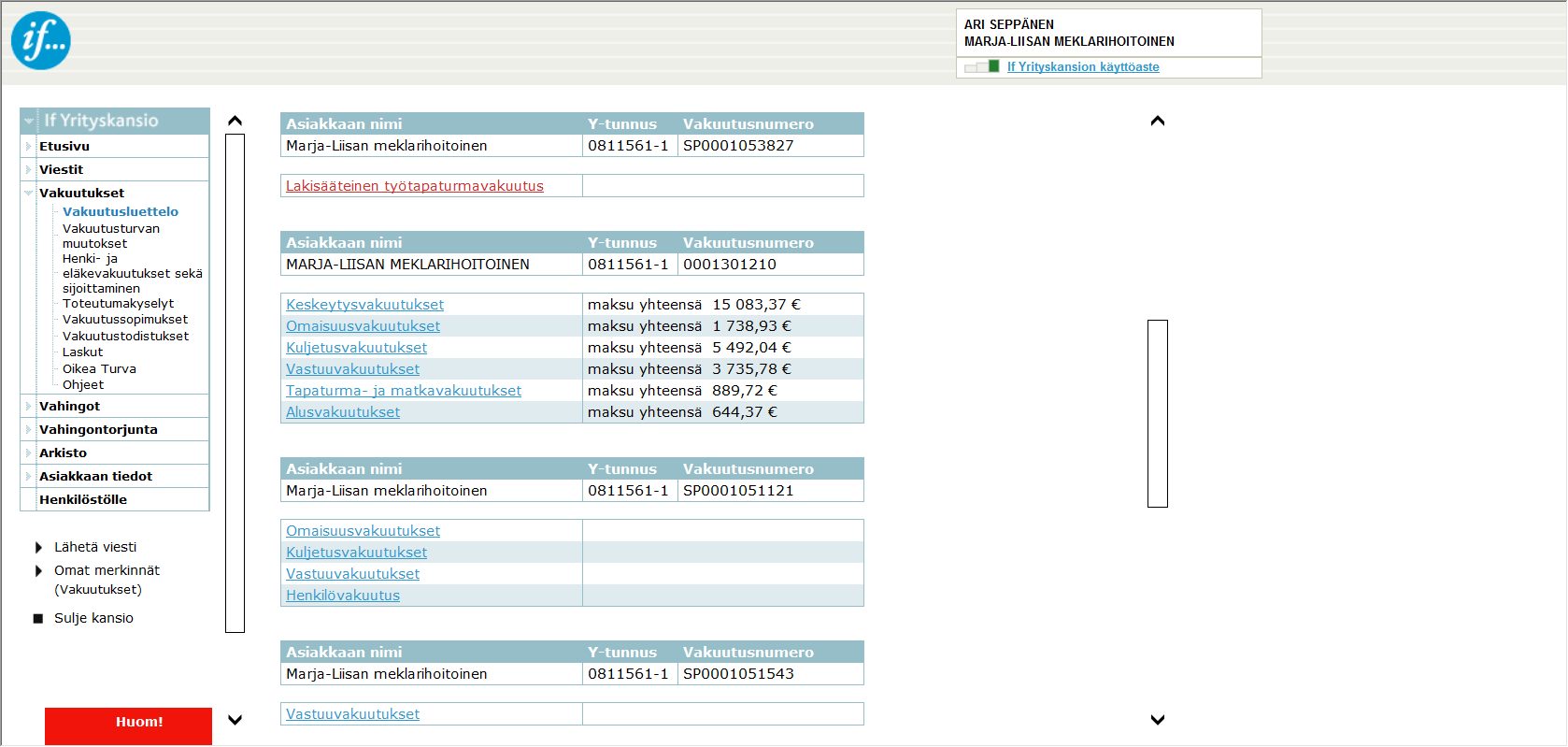The image size is (1568, 747).
Task: Open Kuljetusvakuutukset link with 5 492,04 €
Action: [x=356, y=348]
